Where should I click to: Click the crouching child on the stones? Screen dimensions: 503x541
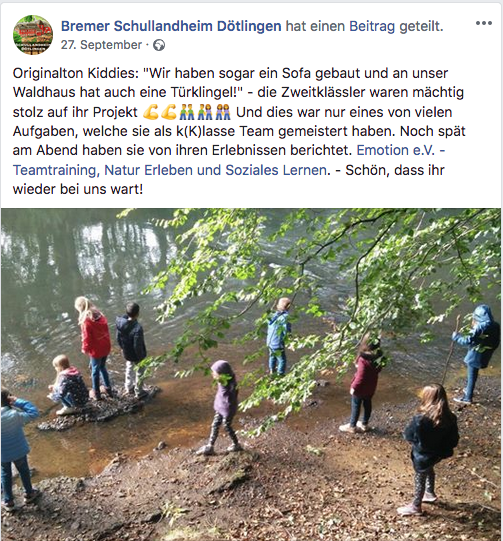click(x=68, y=385)
